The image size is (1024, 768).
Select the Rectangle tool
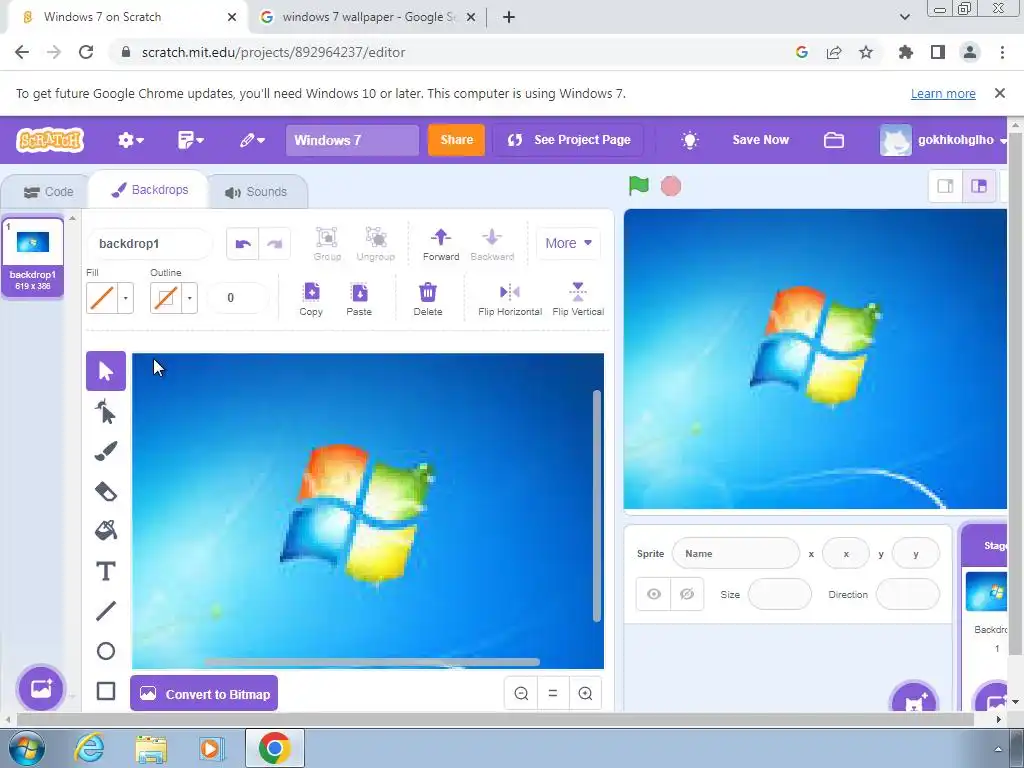click(x=106, y=691)
